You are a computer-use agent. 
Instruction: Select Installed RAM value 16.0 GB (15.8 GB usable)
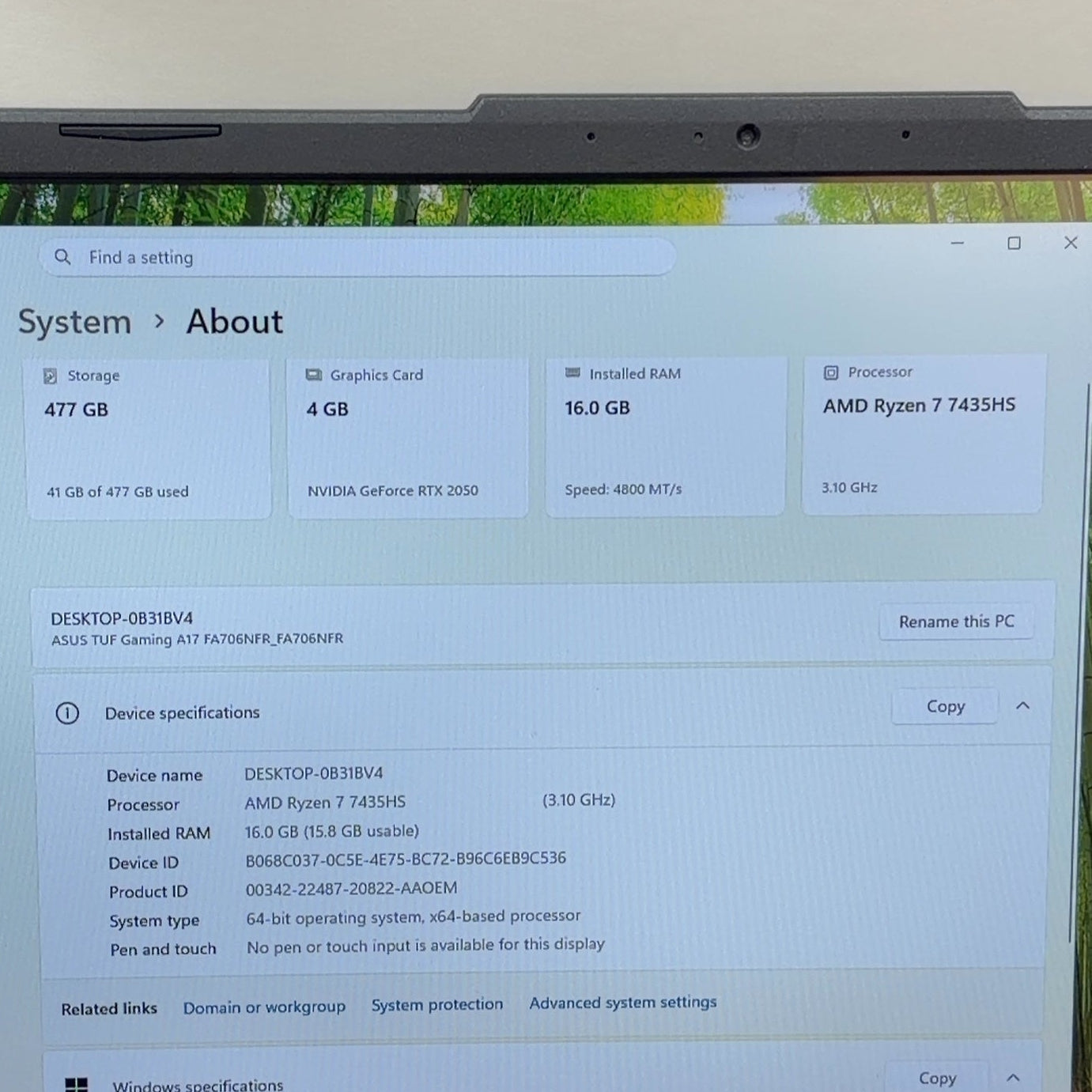pos(332,832)
